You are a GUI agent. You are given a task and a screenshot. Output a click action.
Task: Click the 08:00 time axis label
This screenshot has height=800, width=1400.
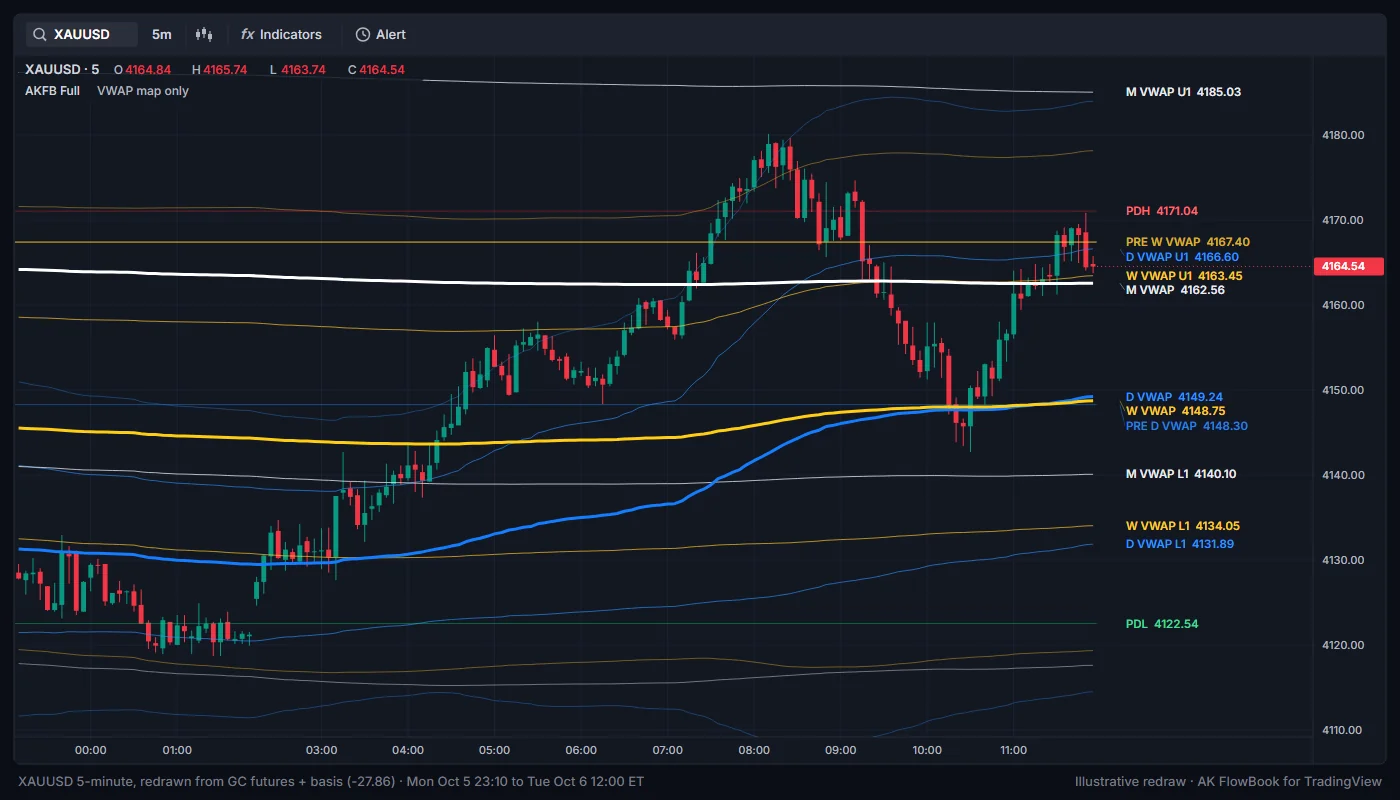(754, 750)
